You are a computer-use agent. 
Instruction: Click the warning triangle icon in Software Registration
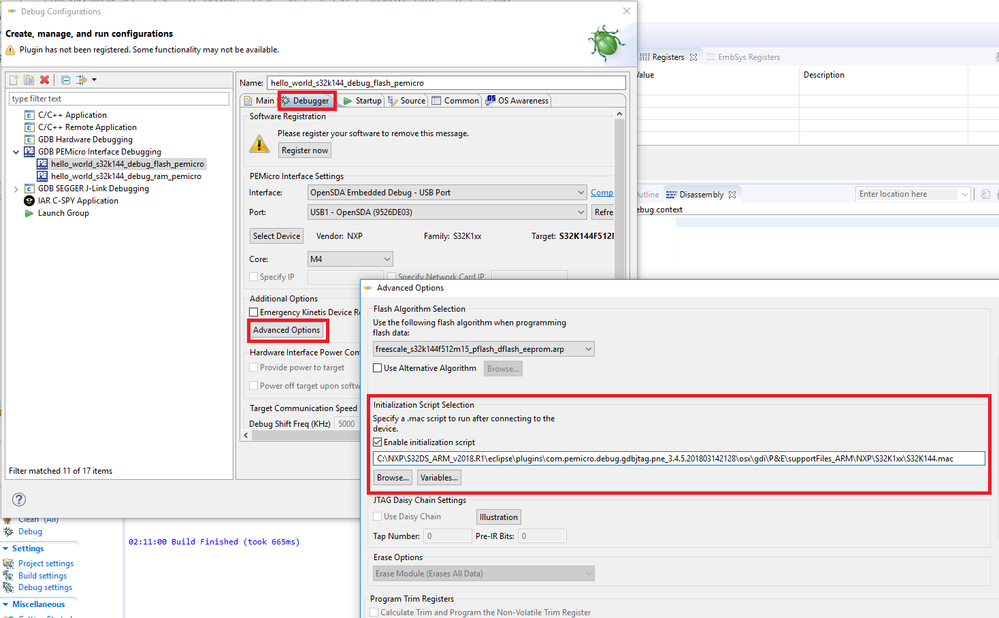tap(259, 143)
